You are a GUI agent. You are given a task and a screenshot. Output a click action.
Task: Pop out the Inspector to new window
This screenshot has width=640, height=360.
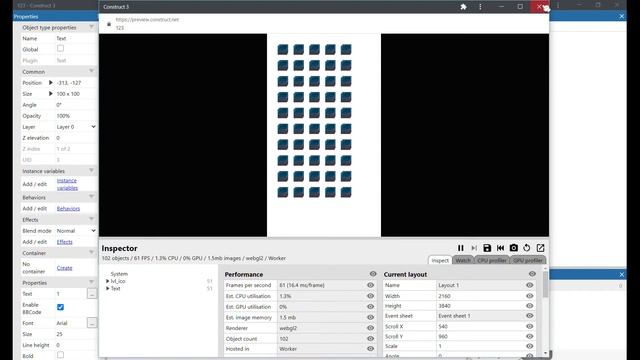pos(540,248)
